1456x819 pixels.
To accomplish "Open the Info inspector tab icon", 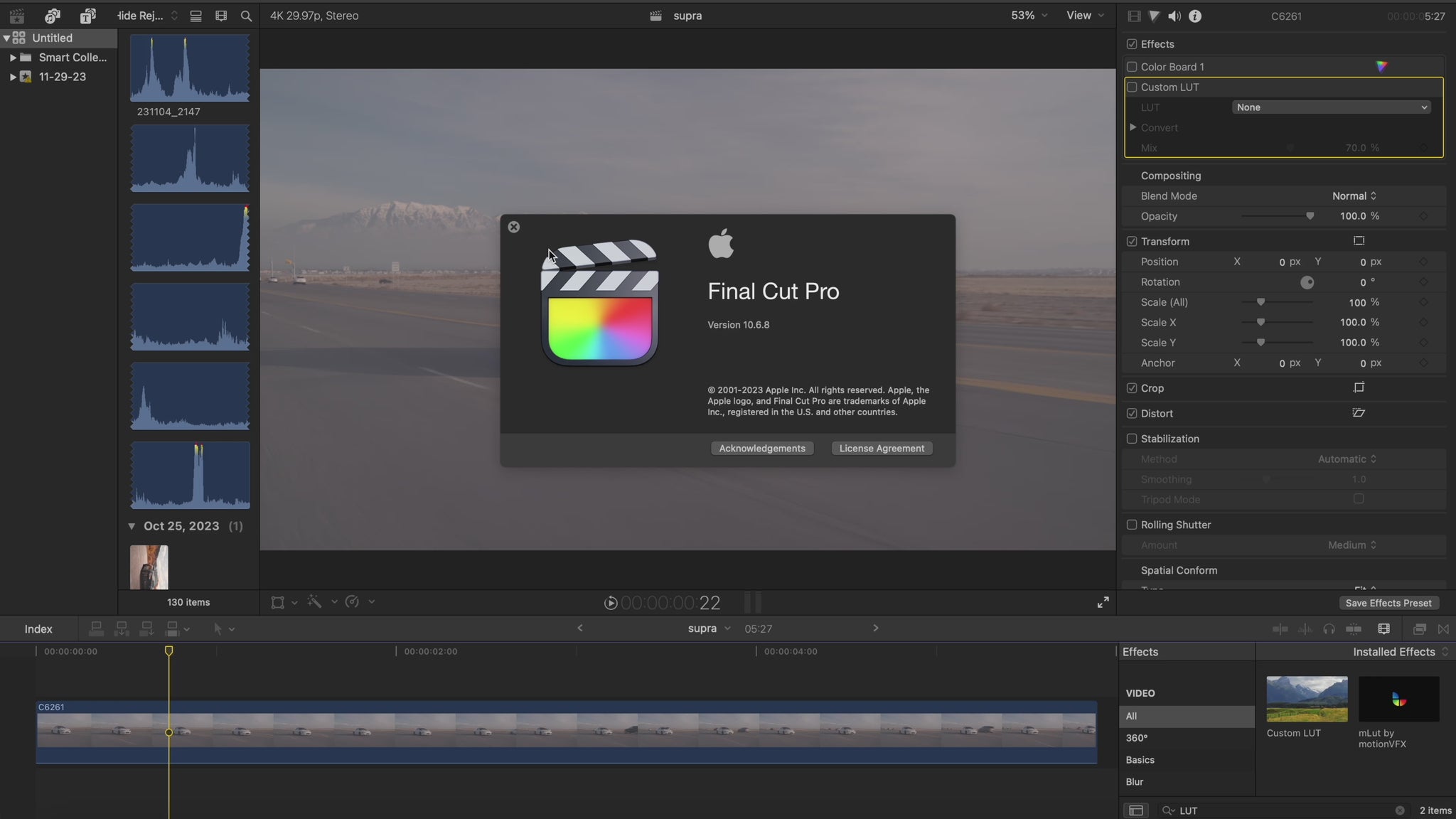I will pos(1195,16).
